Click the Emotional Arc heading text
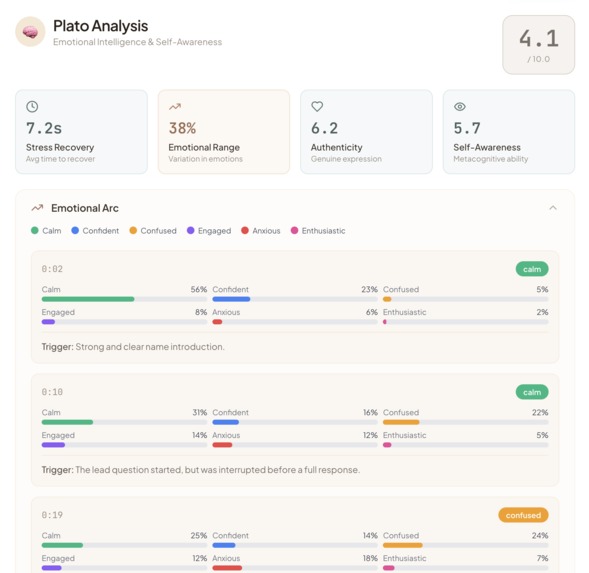 coord(85,208)
